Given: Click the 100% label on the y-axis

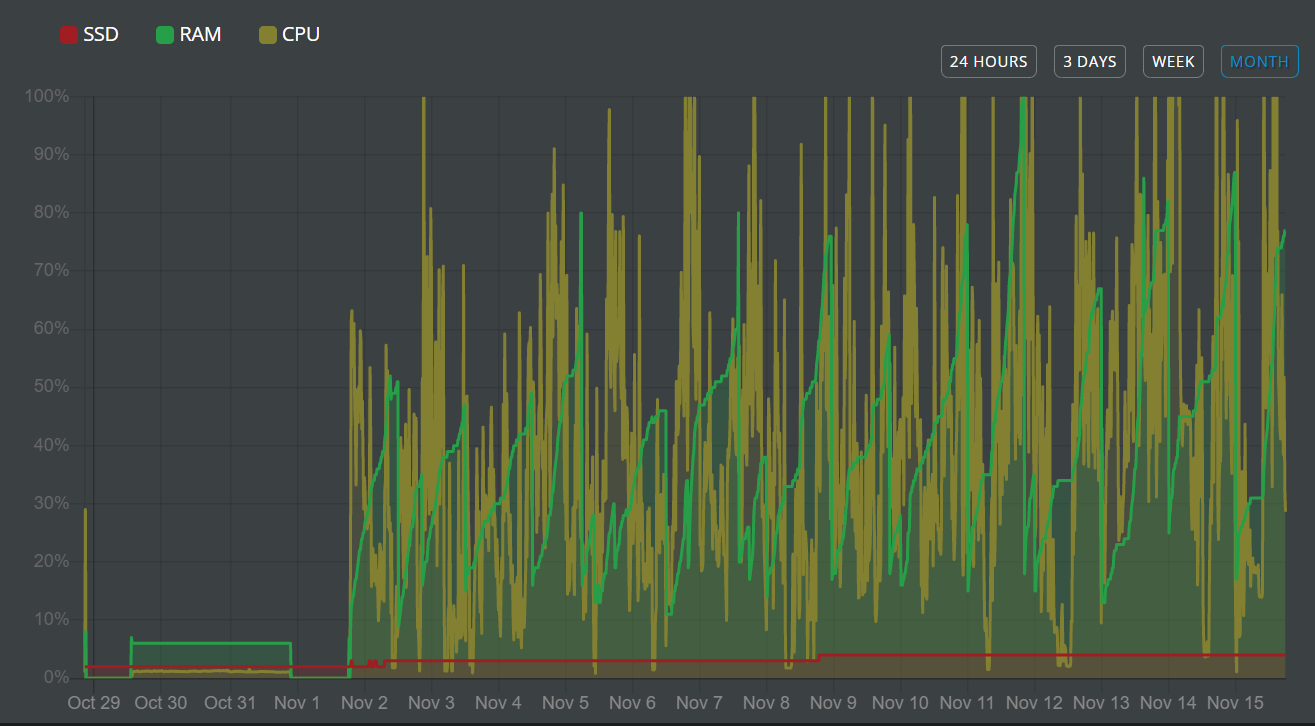Looking at the screenshot, I should (x=47, y=97).
